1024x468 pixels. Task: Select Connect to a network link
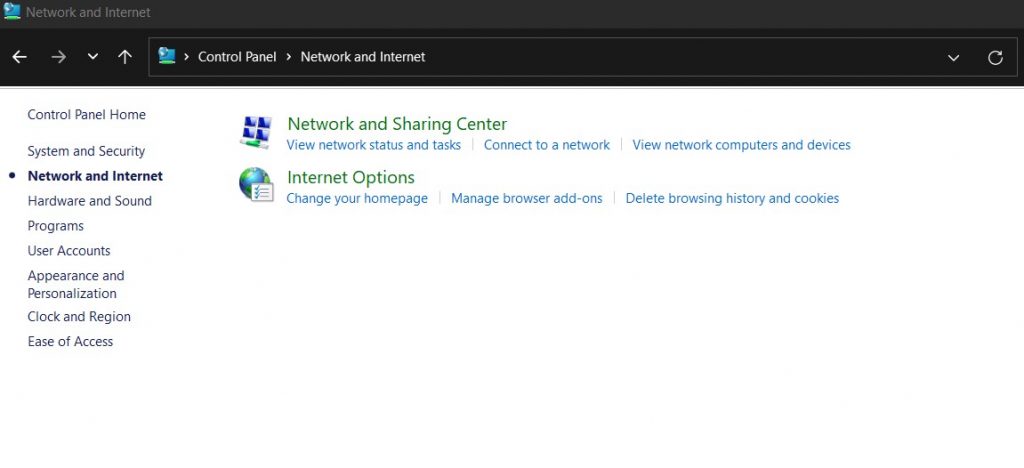coord(546,145)
